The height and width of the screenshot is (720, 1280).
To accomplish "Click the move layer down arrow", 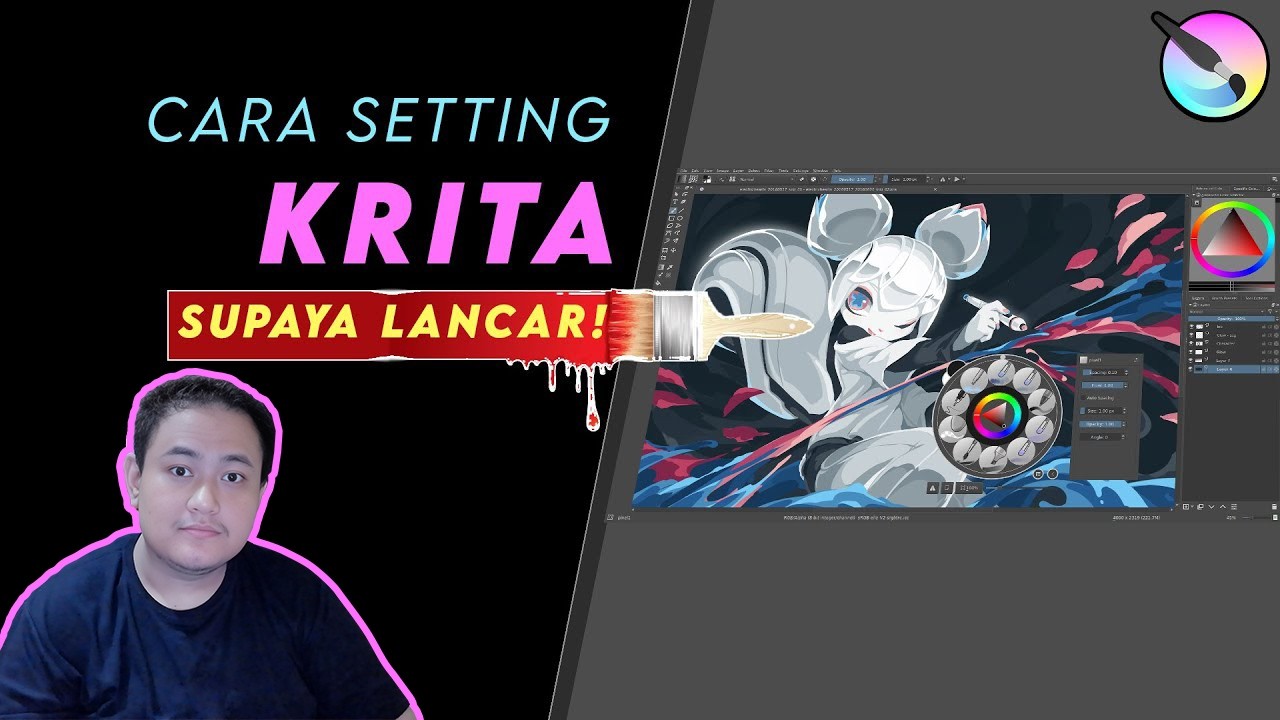I will (1211, 507).
